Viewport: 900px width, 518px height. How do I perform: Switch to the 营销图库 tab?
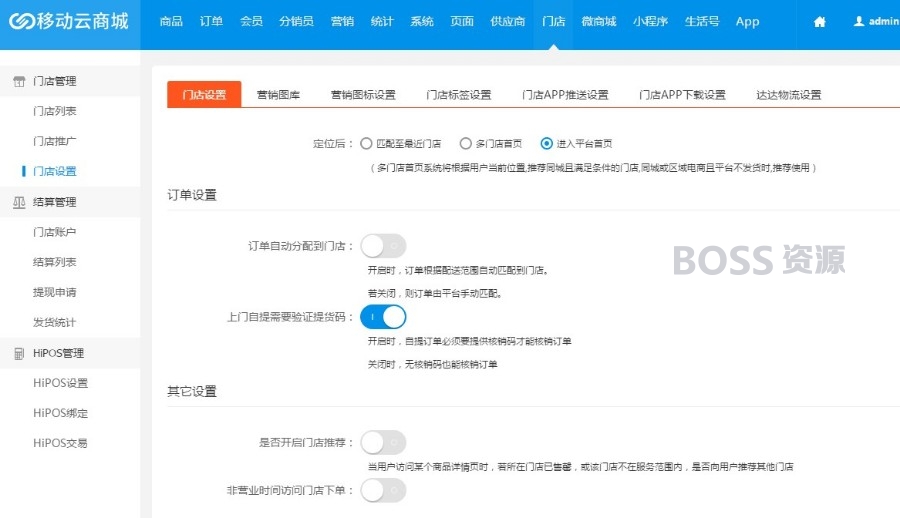pyautogui.click(x=278, y=95)
